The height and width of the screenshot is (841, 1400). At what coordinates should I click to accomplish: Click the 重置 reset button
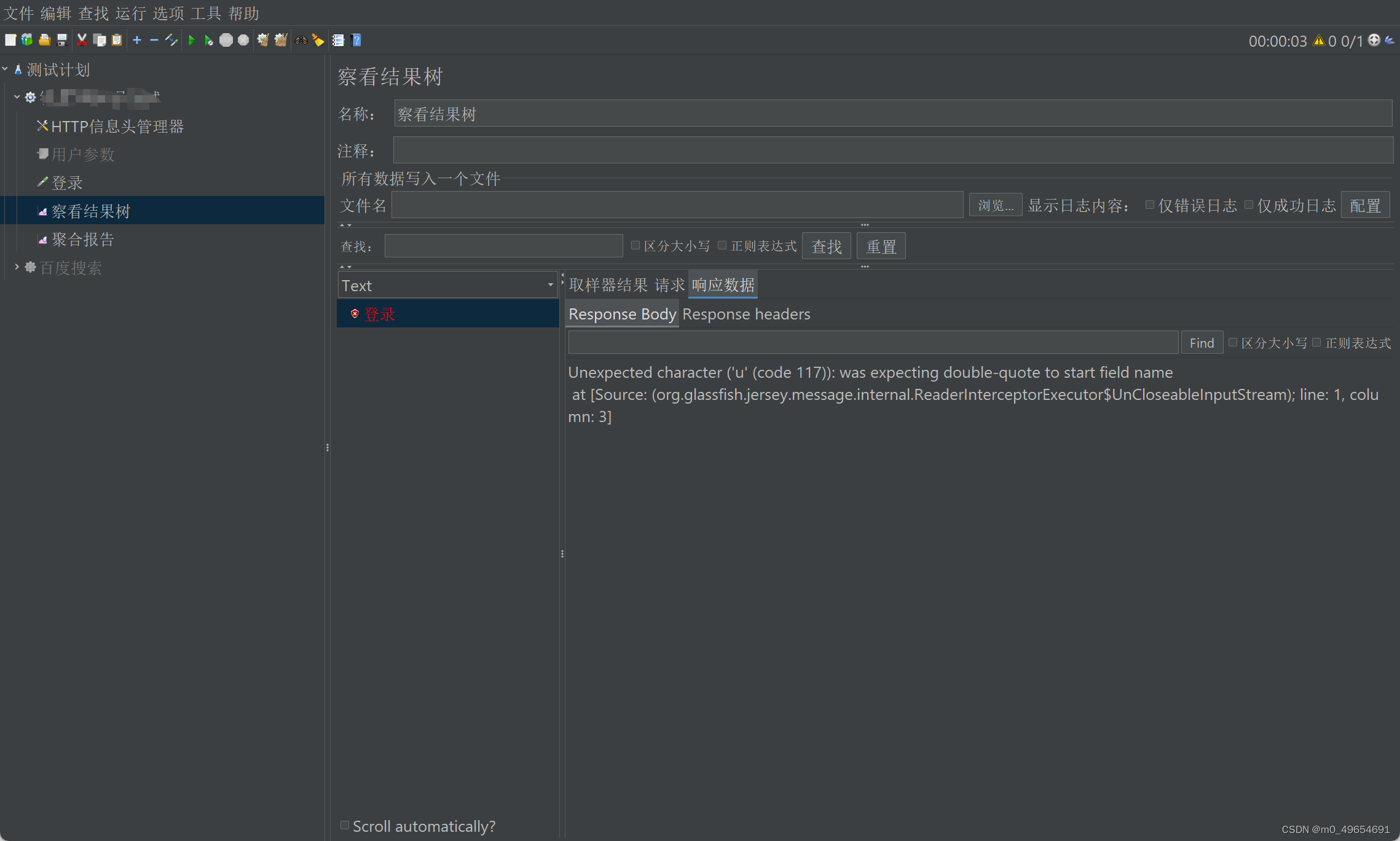point(881,247)
